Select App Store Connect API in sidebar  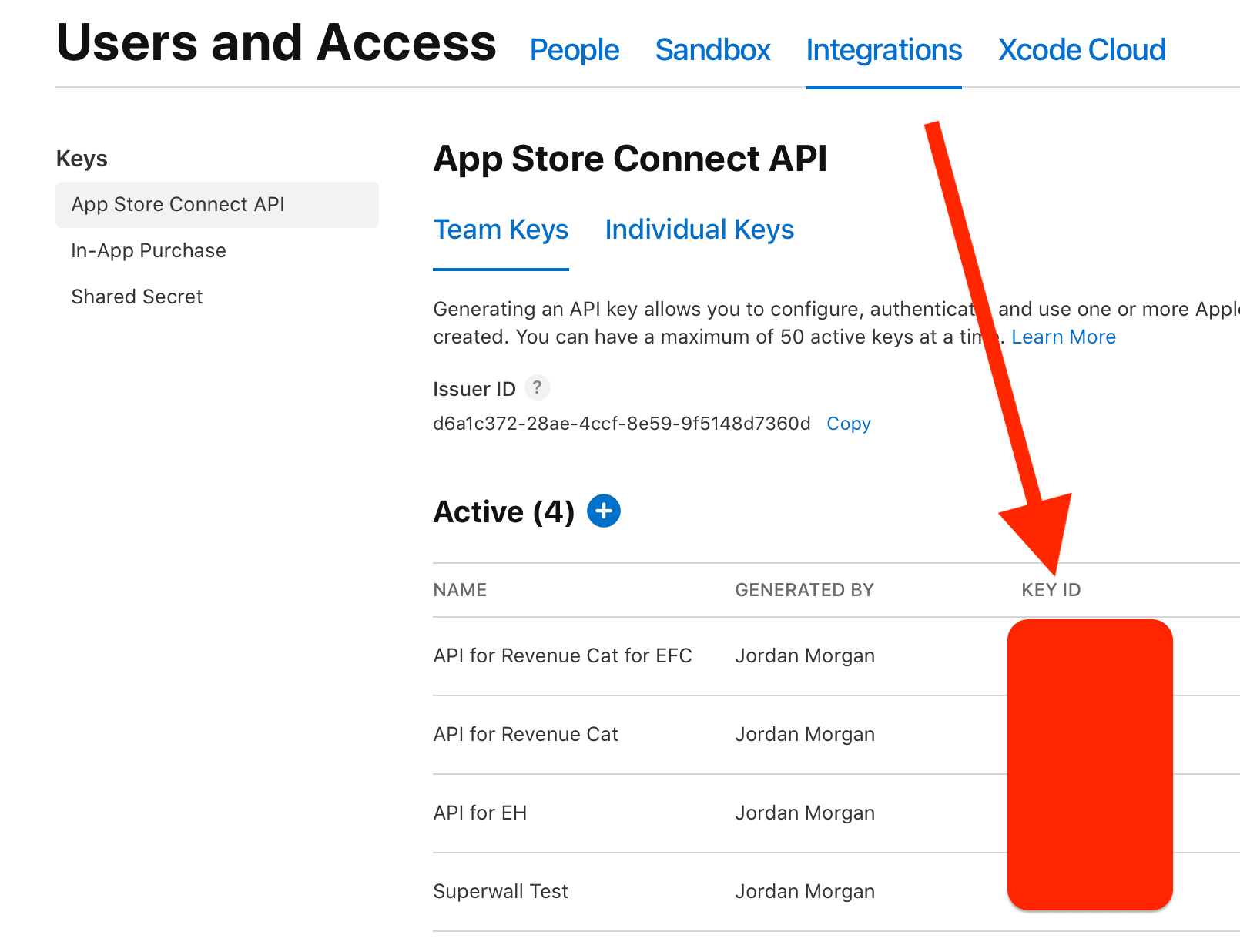click(178, 204)
